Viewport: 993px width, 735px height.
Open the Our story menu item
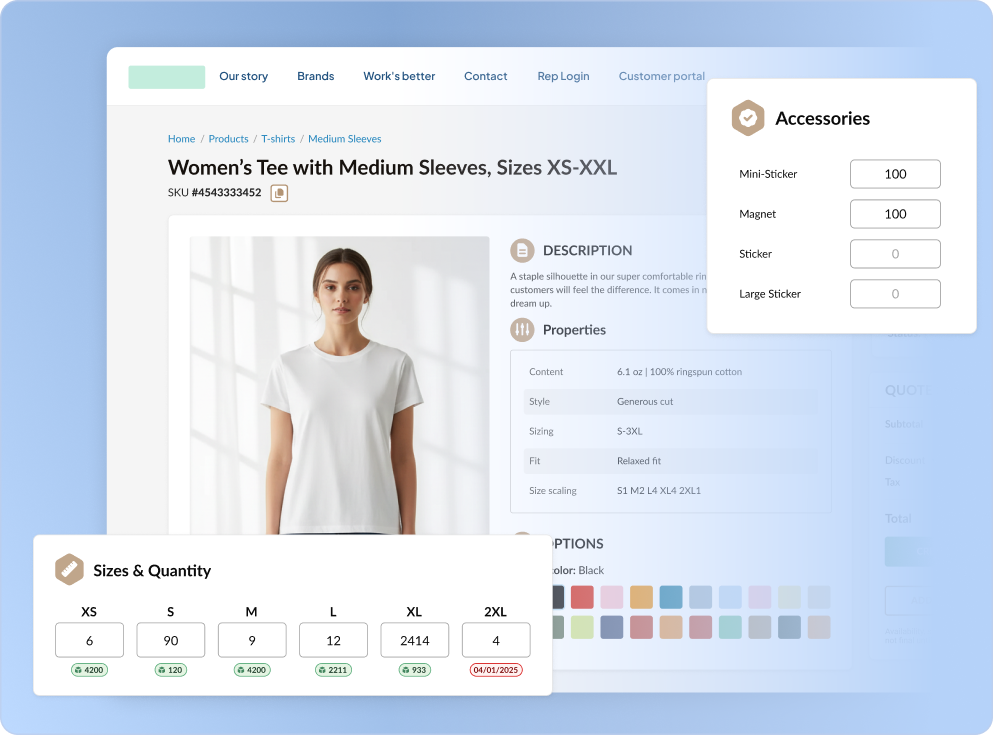pos(244,76)
